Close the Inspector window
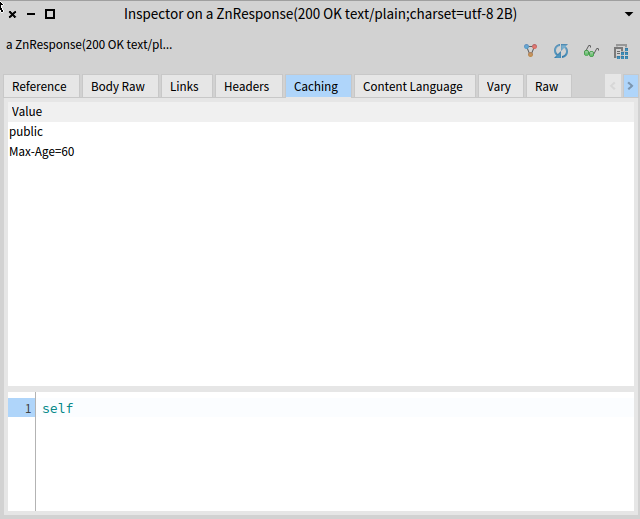The height and width of the screenshot is (519, 640). tap(13, 15)
